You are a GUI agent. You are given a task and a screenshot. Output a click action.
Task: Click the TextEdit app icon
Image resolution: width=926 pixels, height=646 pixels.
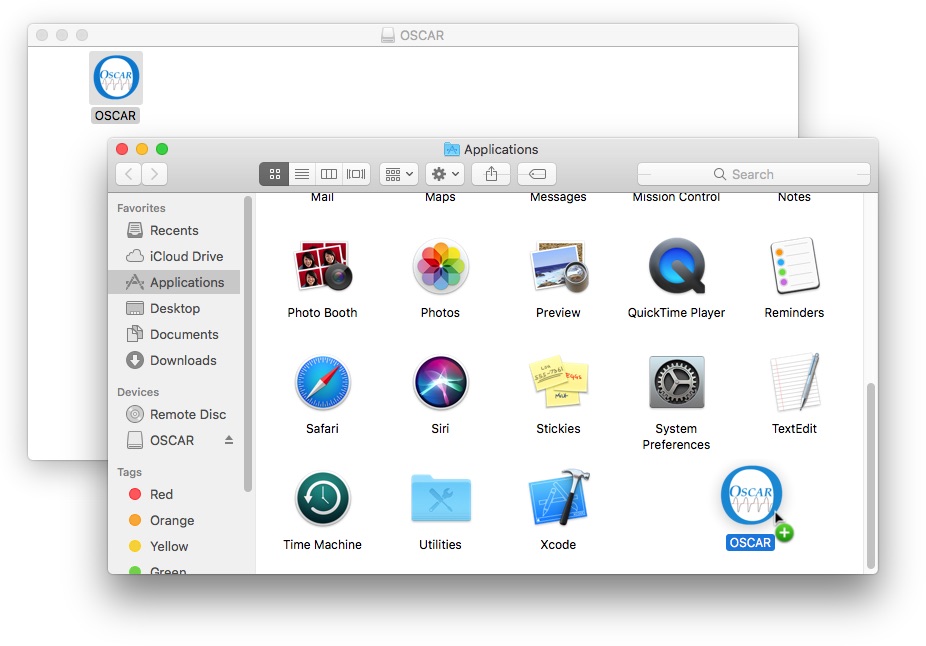(794, 382)
